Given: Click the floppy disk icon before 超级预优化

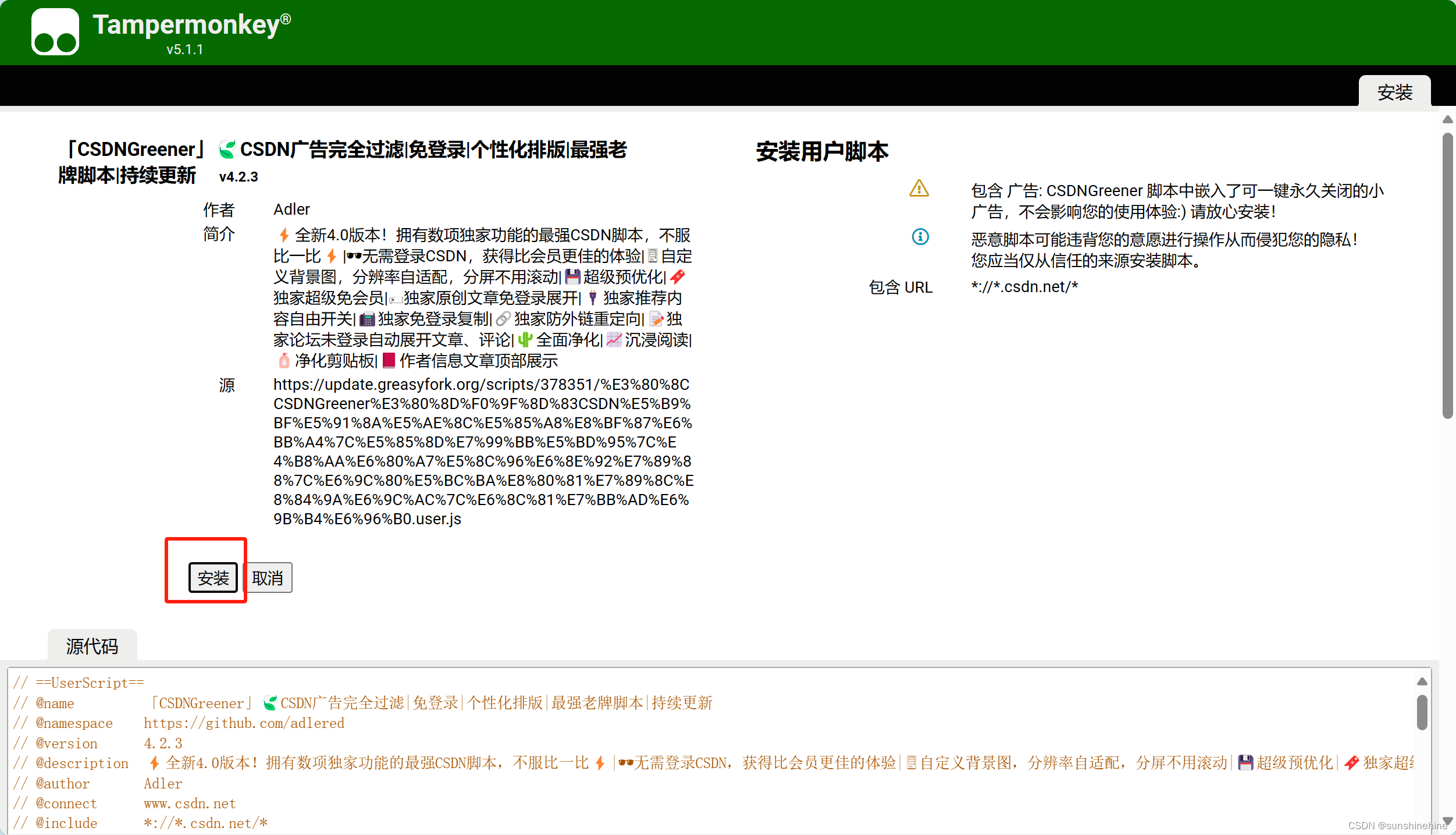Looking at the screenshot, I should pos(572,277).
